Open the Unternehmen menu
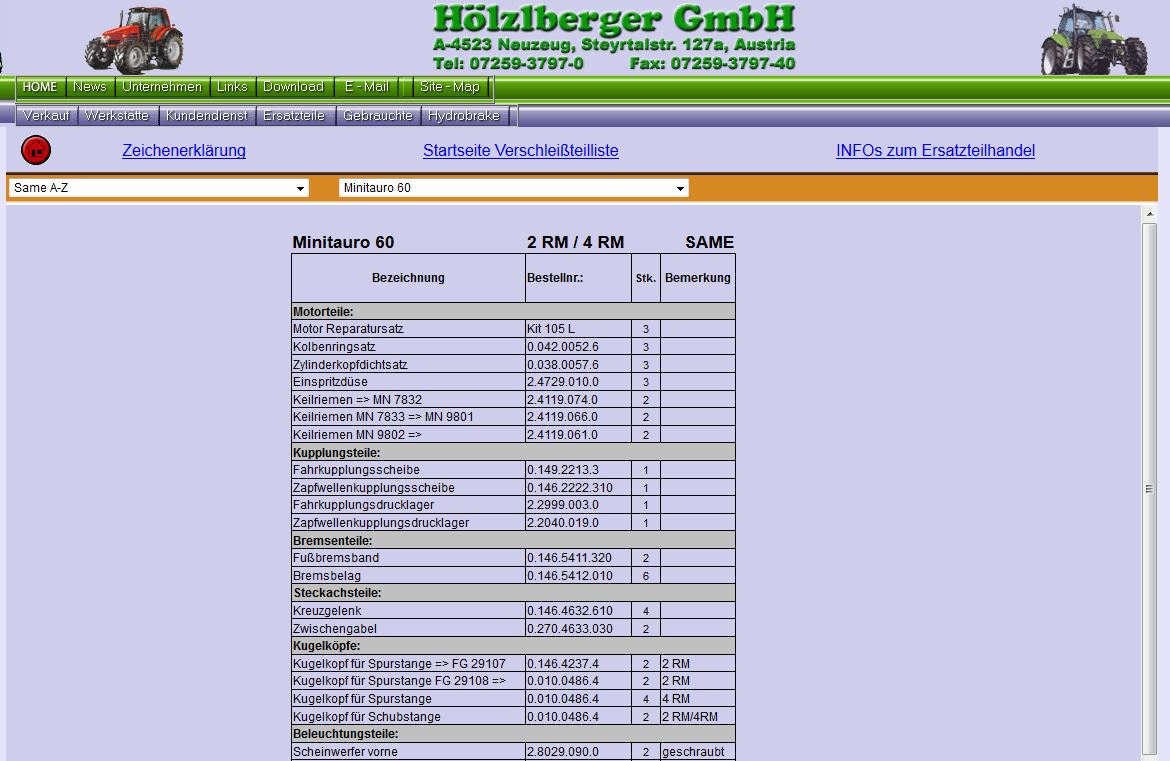 click(162, 87)
